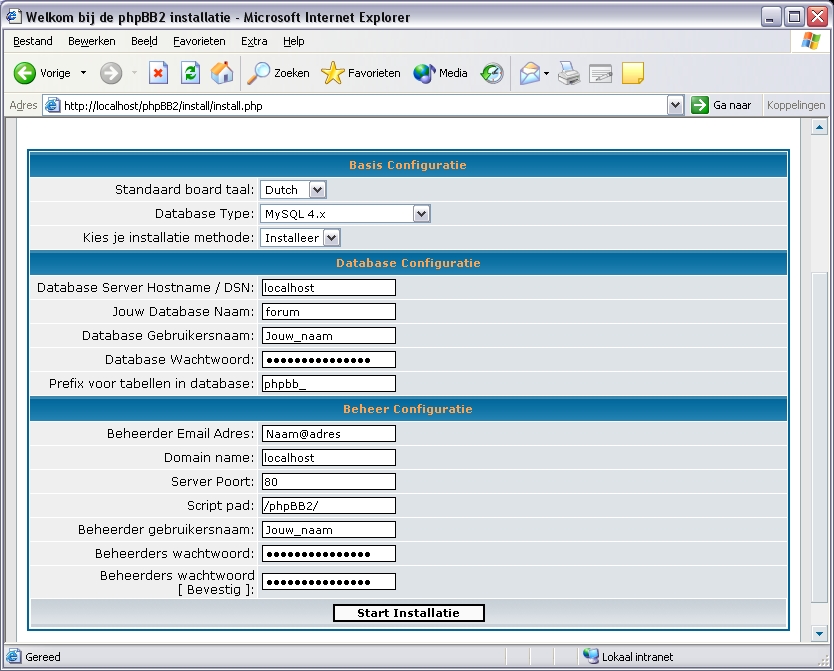The height and width of the screenshot is (671, 834).
Task: Click the Domain name field
Action: pos(329,457)
